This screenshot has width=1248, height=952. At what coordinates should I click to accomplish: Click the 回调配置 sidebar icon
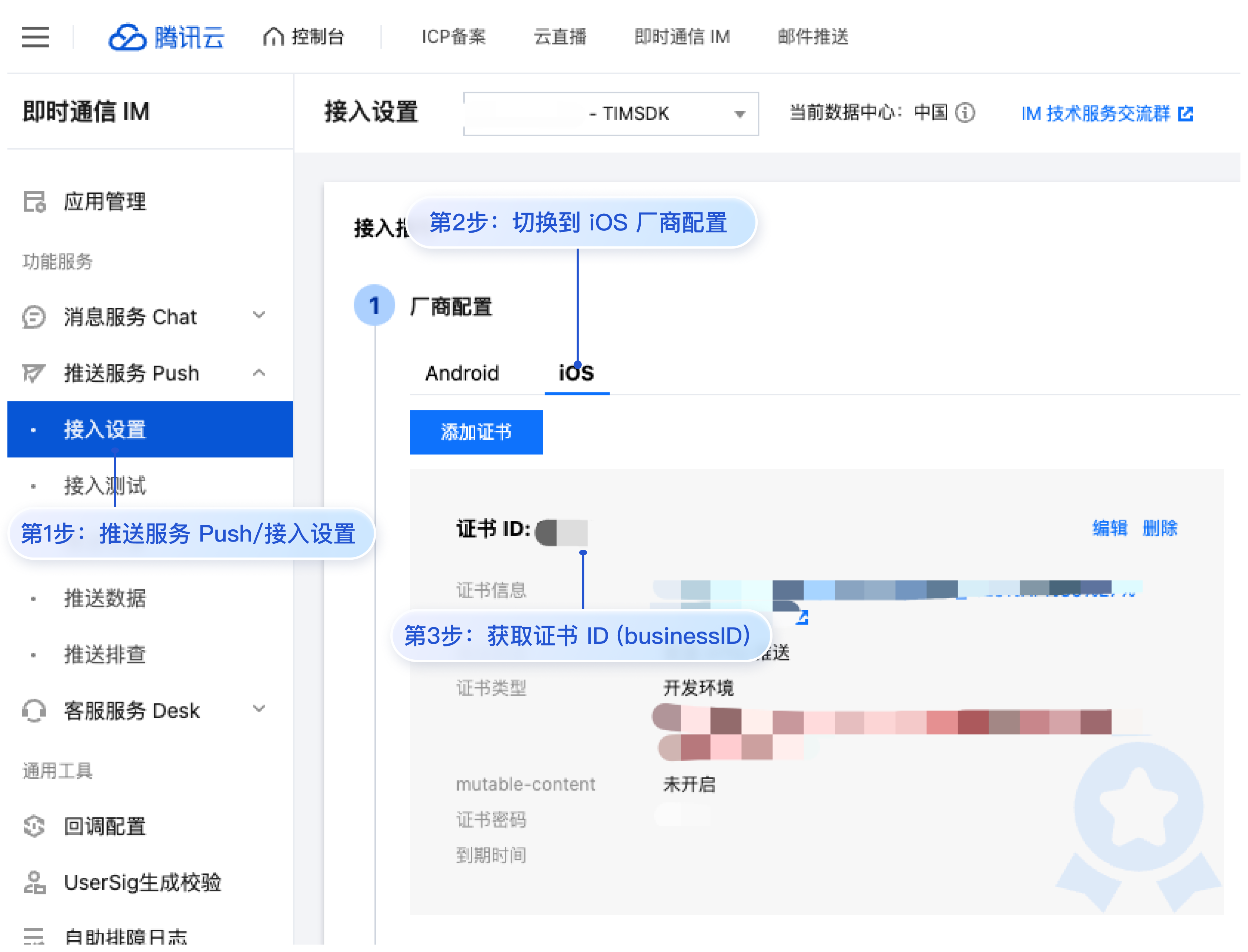coord(34,826)
